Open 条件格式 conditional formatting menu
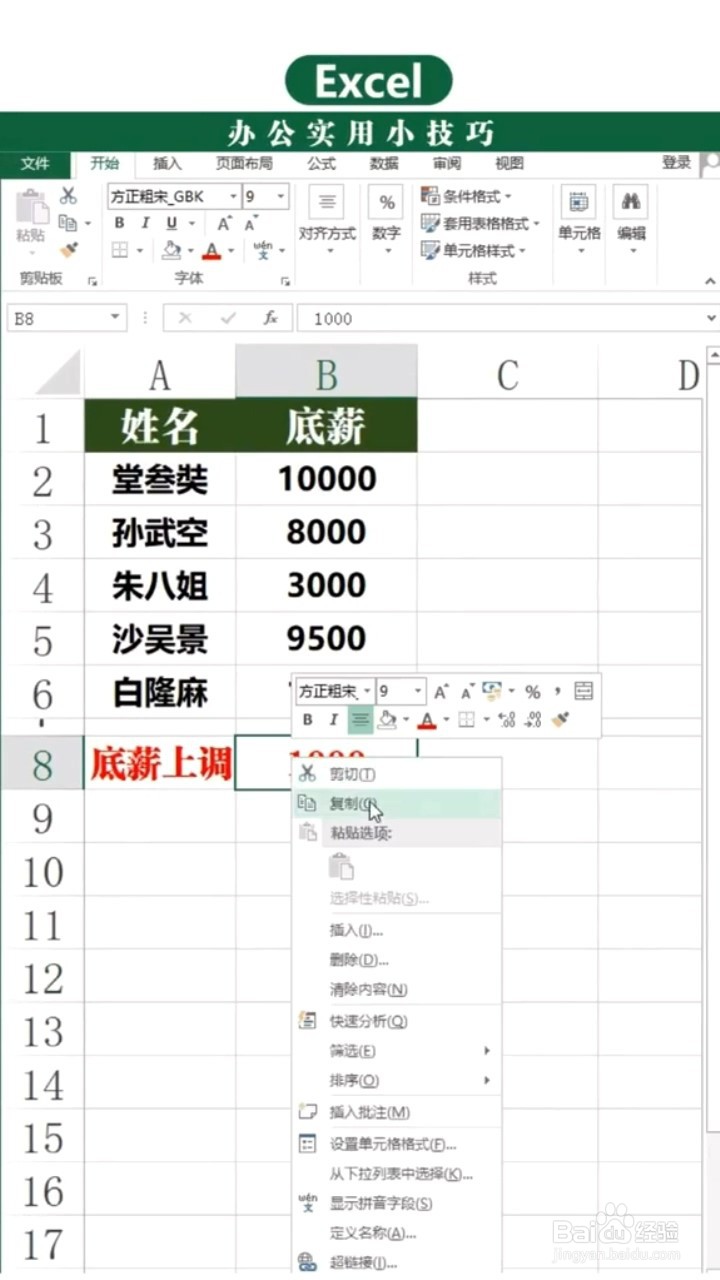720x1280 pixels. pos(467,196)
